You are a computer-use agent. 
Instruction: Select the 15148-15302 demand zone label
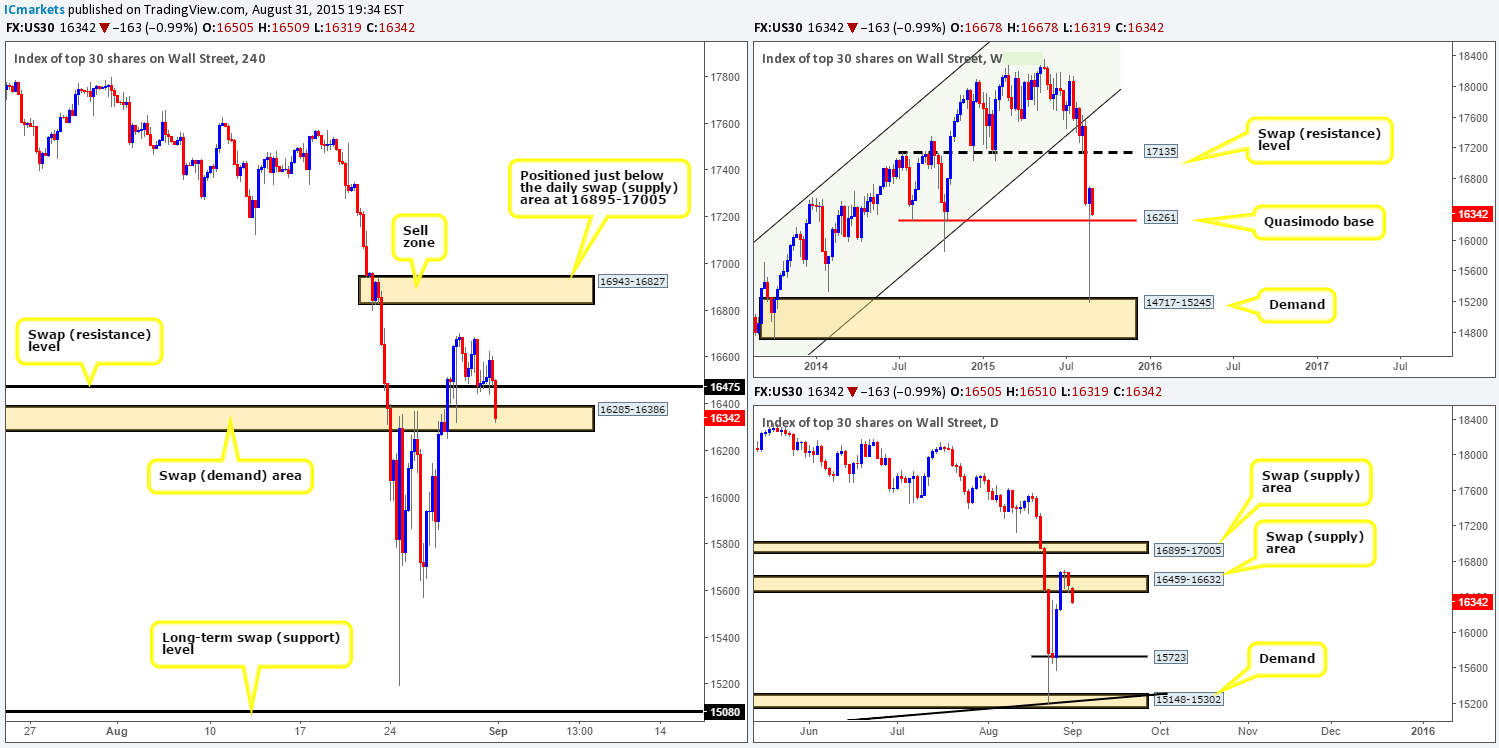[x=1187, y=700]
